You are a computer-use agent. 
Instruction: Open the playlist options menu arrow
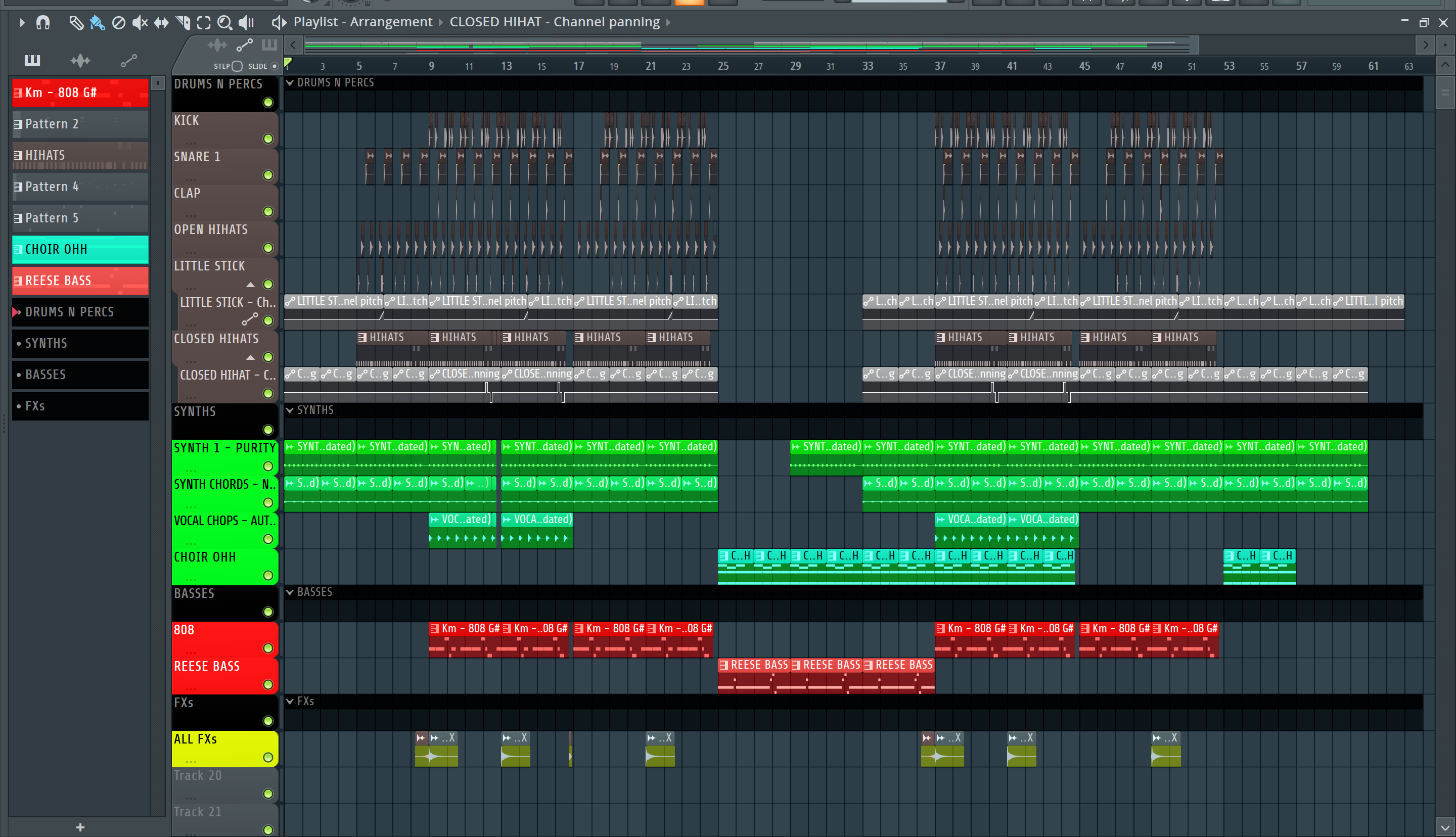[x=22, y=22]
